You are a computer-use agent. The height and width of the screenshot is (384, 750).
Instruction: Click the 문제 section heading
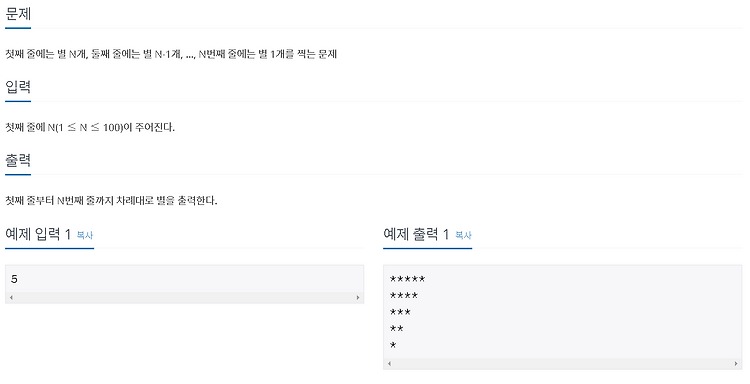coord(18,14)
